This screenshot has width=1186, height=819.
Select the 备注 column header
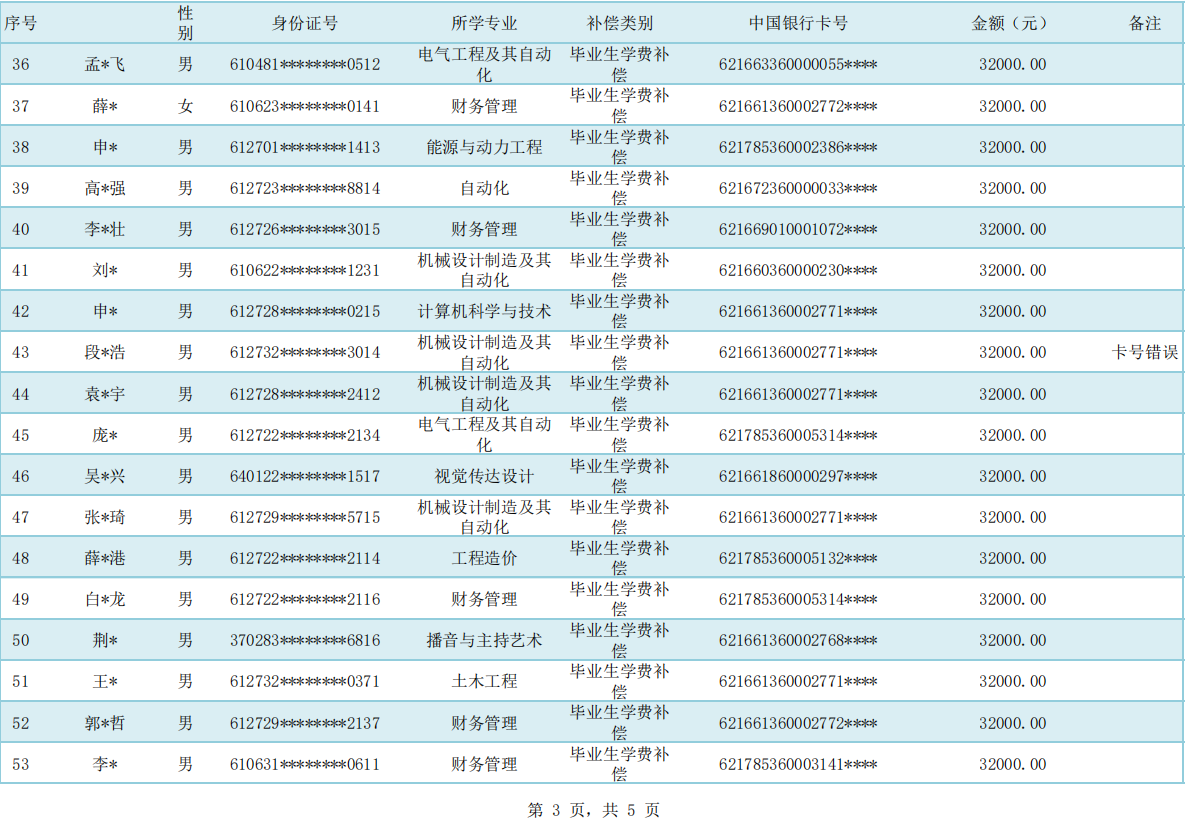click(1145, 23)
